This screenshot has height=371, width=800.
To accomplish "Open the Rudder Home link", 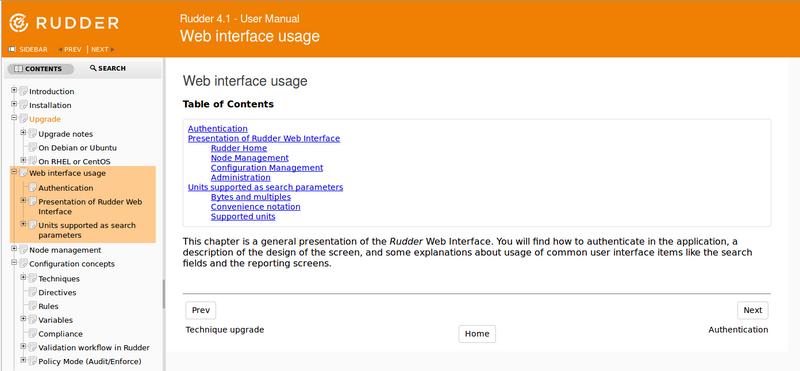I will (239, 148).
